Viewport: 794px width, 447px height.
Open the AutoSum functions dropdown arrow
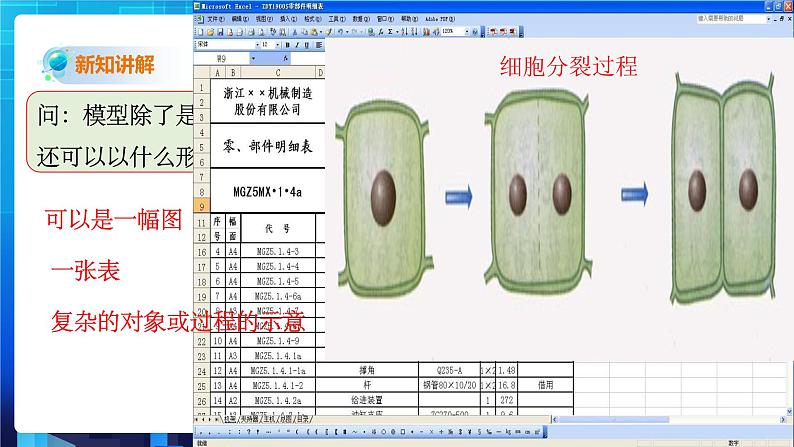pos(397,32)
